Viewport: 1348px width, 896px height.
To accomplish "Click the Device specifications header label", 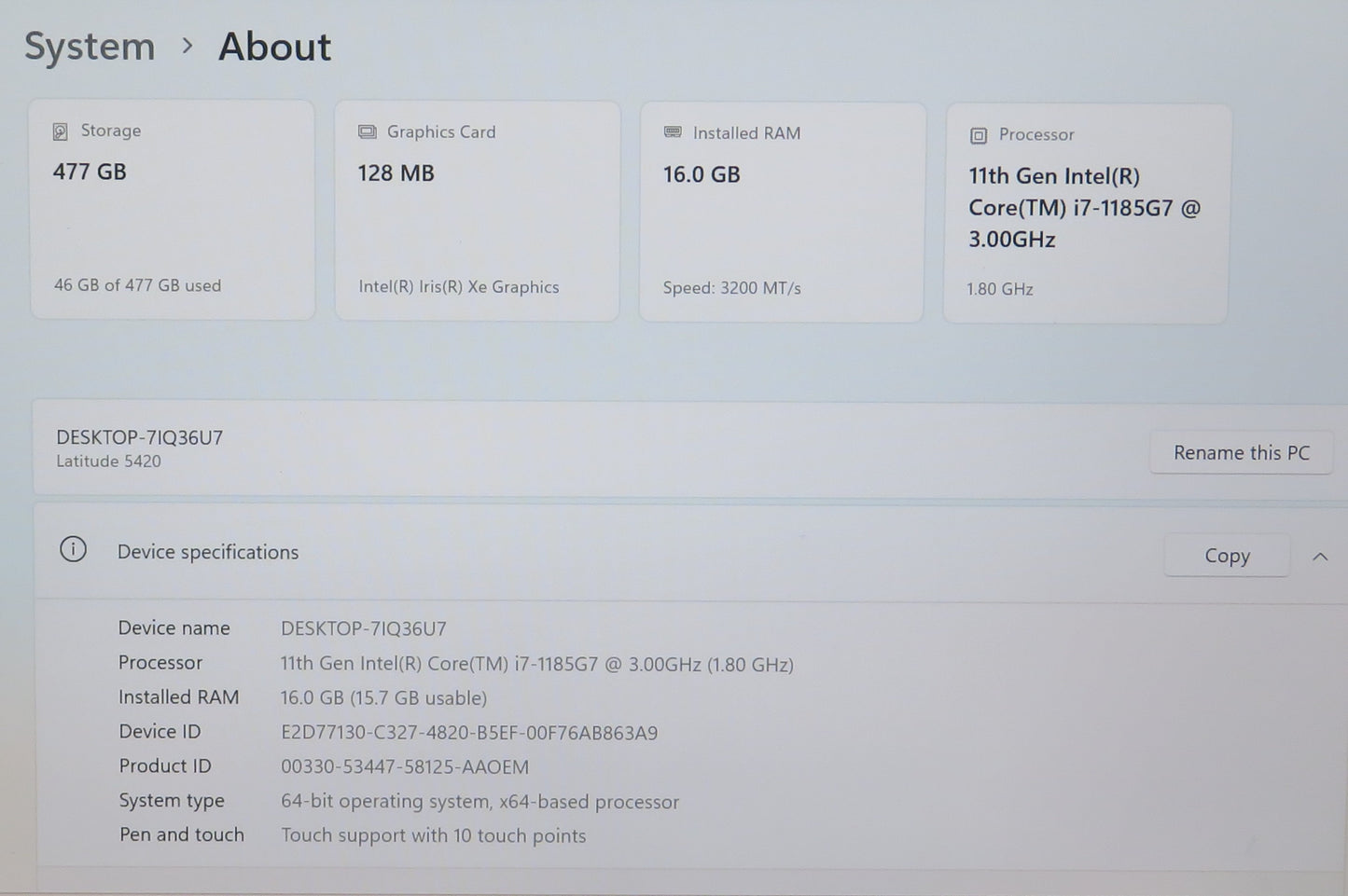I will click(207, 552).
